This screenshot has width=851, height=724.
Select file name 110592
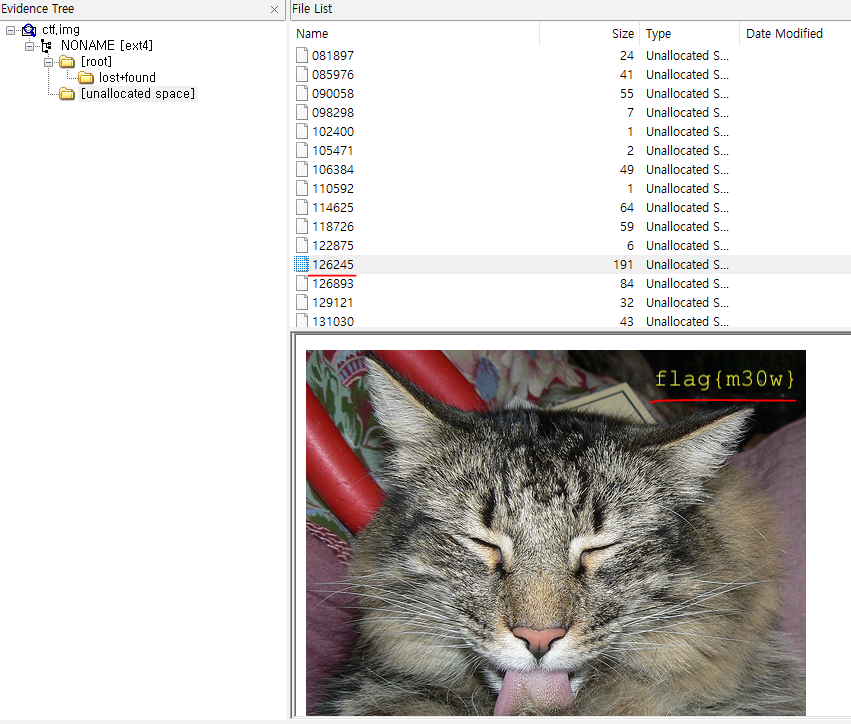pyautogui.click(x=333, y=189)
